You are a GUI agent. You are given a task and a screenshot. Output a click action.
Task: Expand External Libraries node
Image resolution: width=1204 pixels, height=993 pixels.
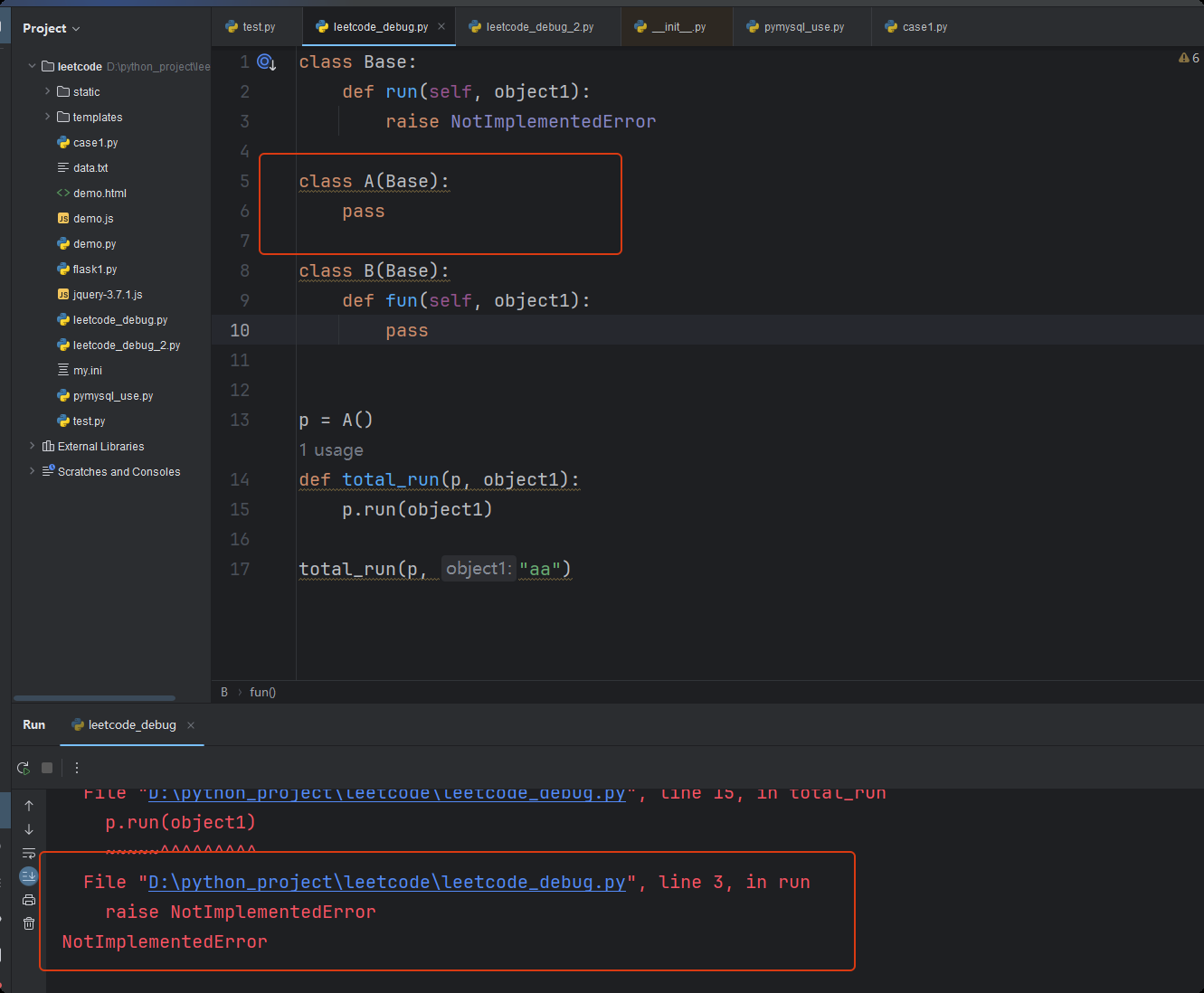click(x=33, y=446)
